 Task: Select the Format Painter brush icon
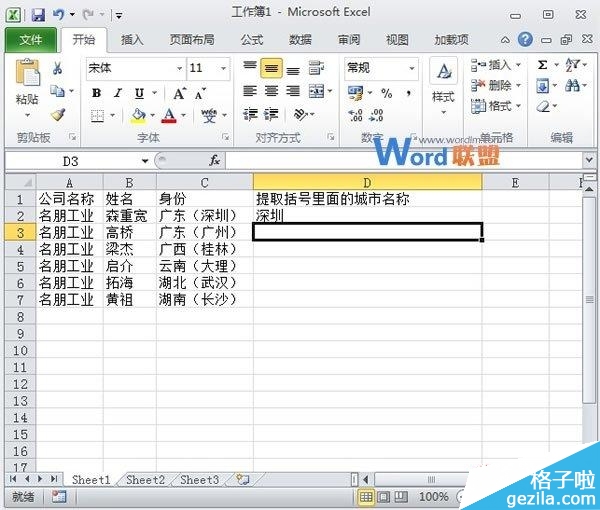(58, 115)
